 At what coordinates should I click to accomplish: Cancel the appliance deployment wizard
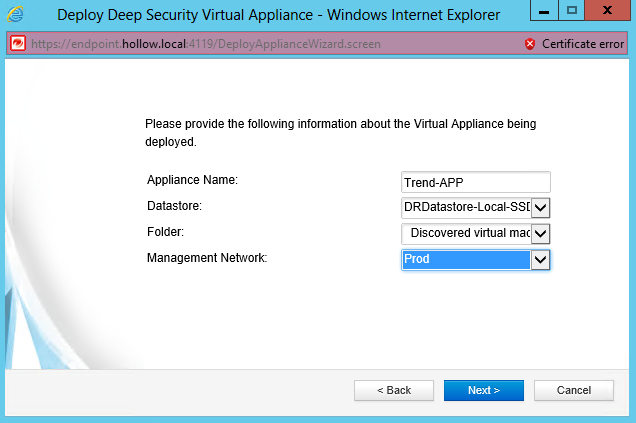(x=573, y=390)
